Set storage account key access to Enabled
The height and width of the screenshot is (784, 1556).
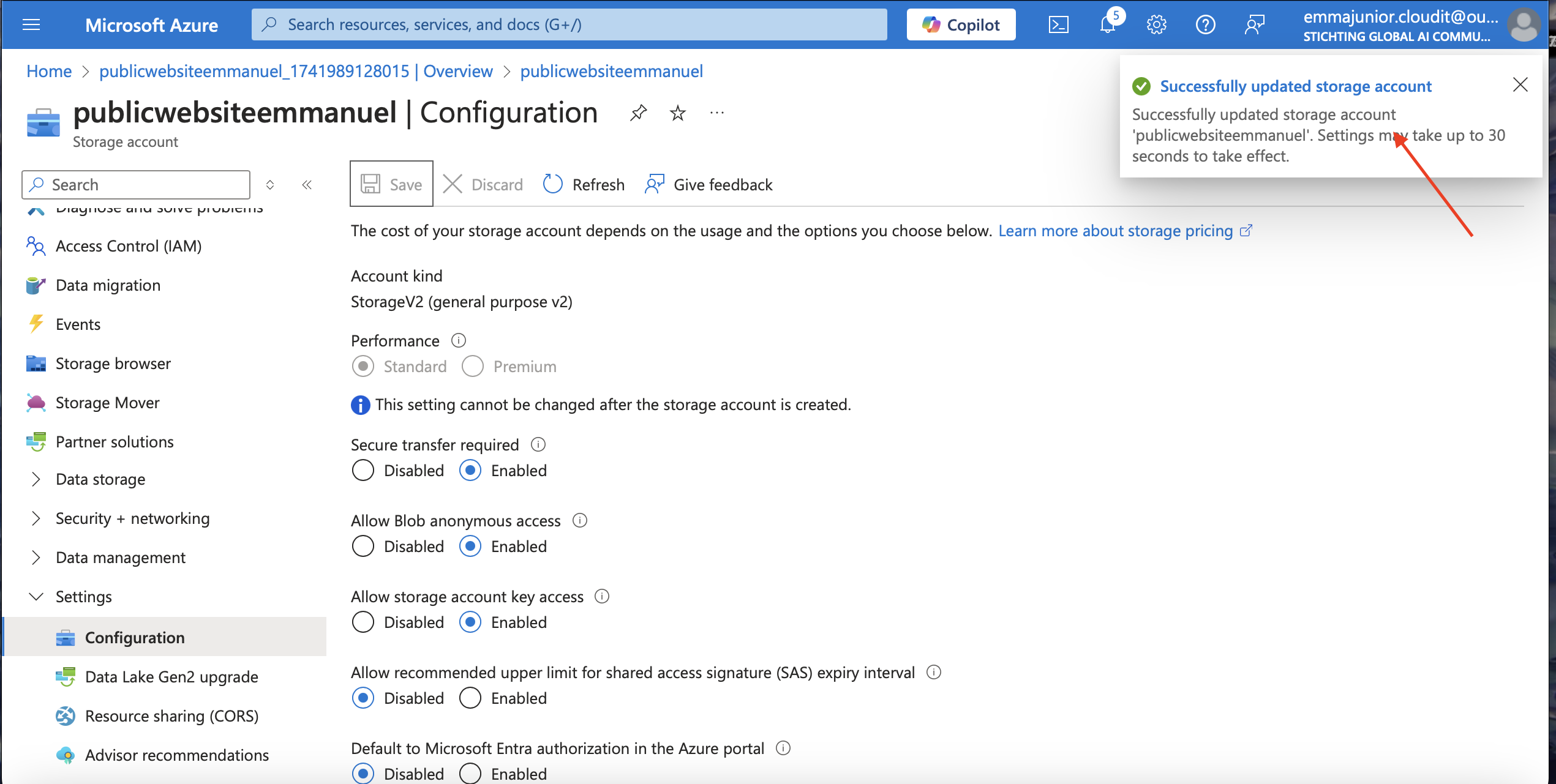click(x=470, y=622)
